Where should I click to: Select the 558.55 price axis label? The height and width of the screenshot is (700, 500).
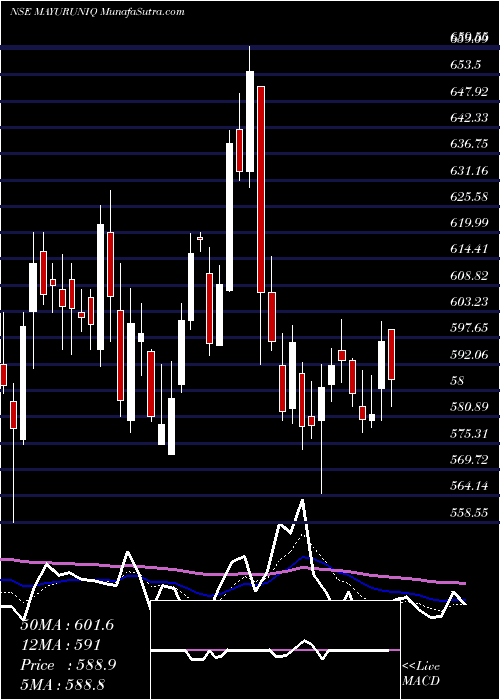click(470, 512)
